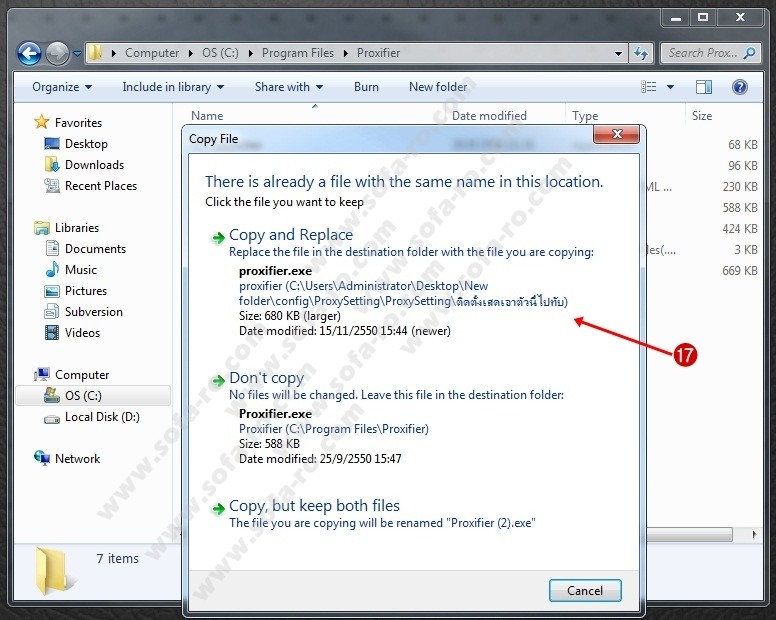This screenshot has width=776, height=620.
Task: Sort by the Name column header
Action: [x=207, y=116]
